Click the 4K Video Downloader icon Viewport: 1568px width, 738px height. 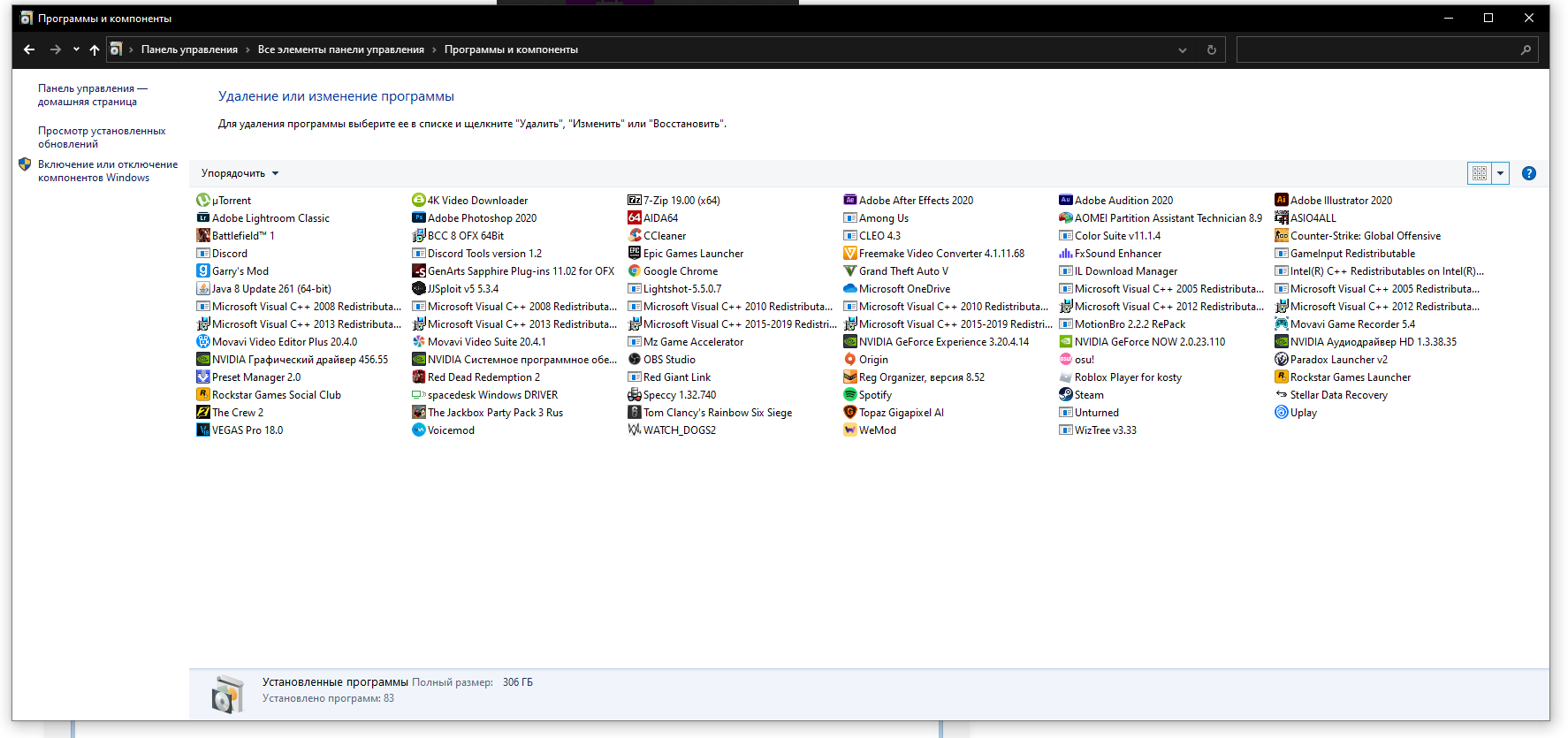[419, 201]
